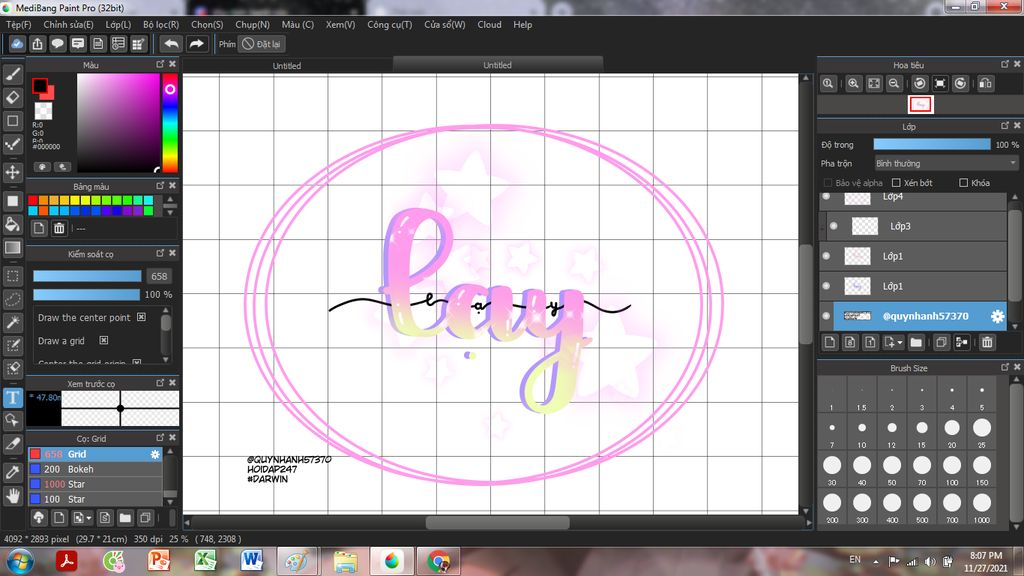Select the Lasso tool
Image resolution: width=1024 pixels, height=576 pixels.
[x=12, y=299]
